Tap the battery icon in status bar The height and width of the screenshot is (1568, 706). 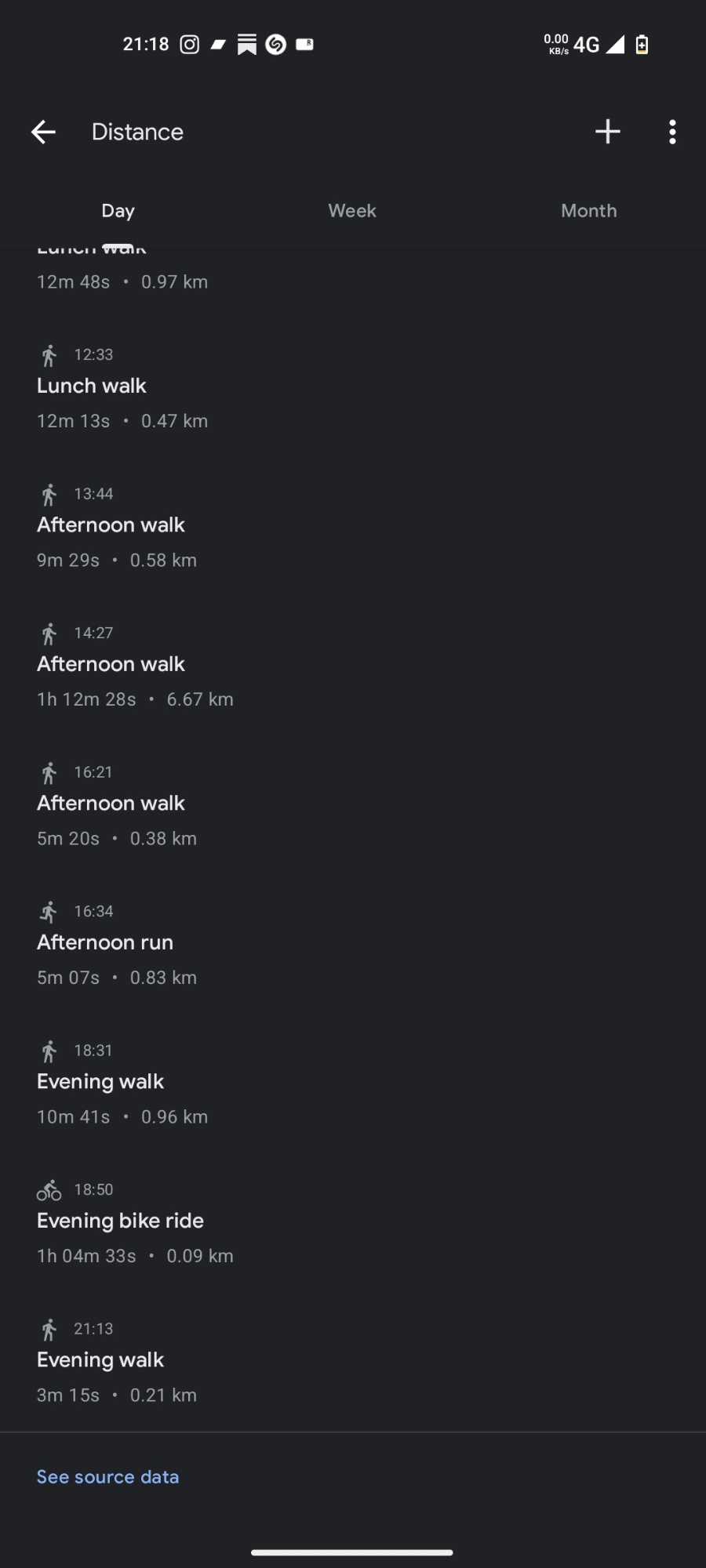pos(642,45)
